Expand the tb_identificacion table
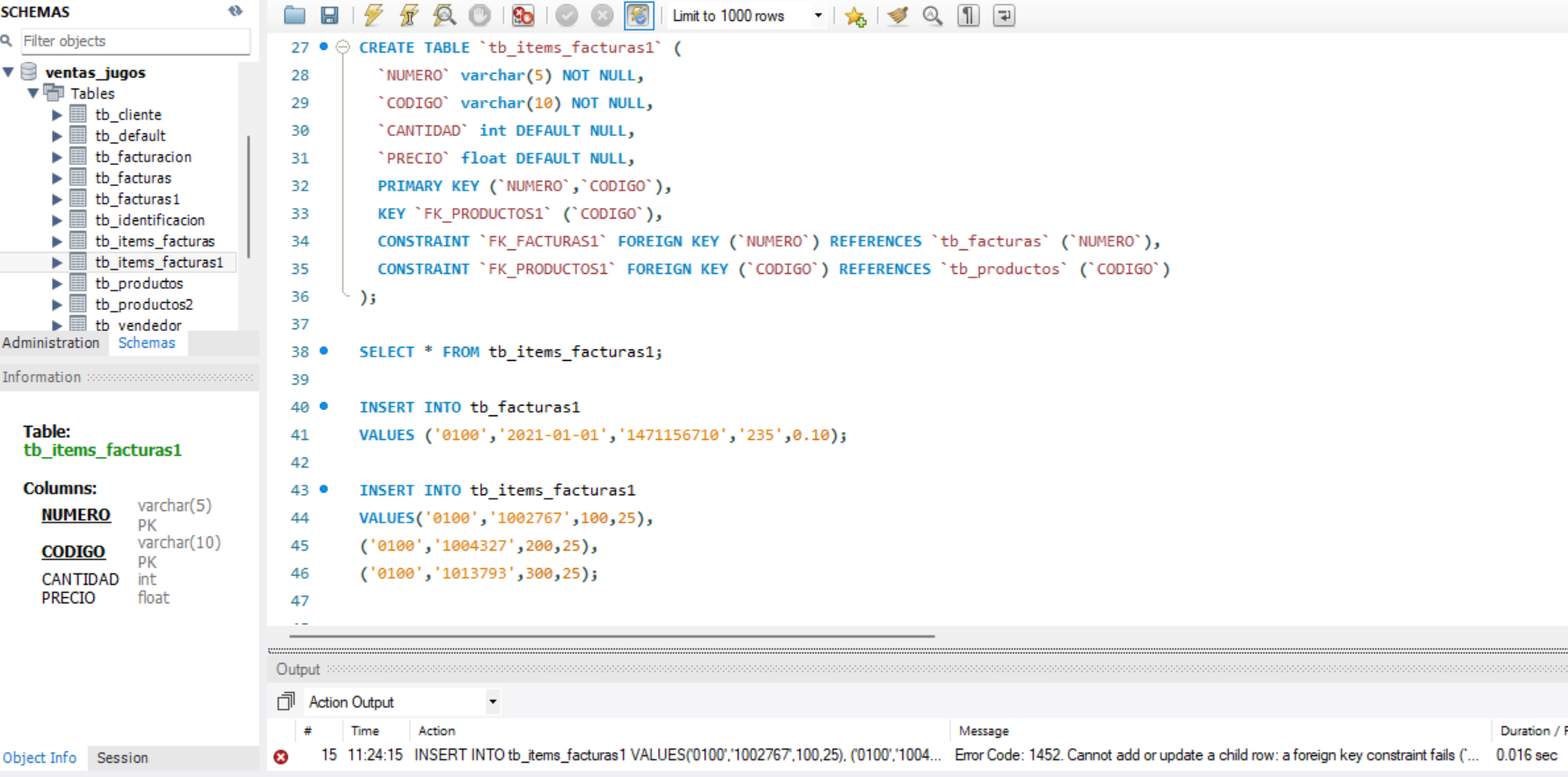 click(57, 219)
